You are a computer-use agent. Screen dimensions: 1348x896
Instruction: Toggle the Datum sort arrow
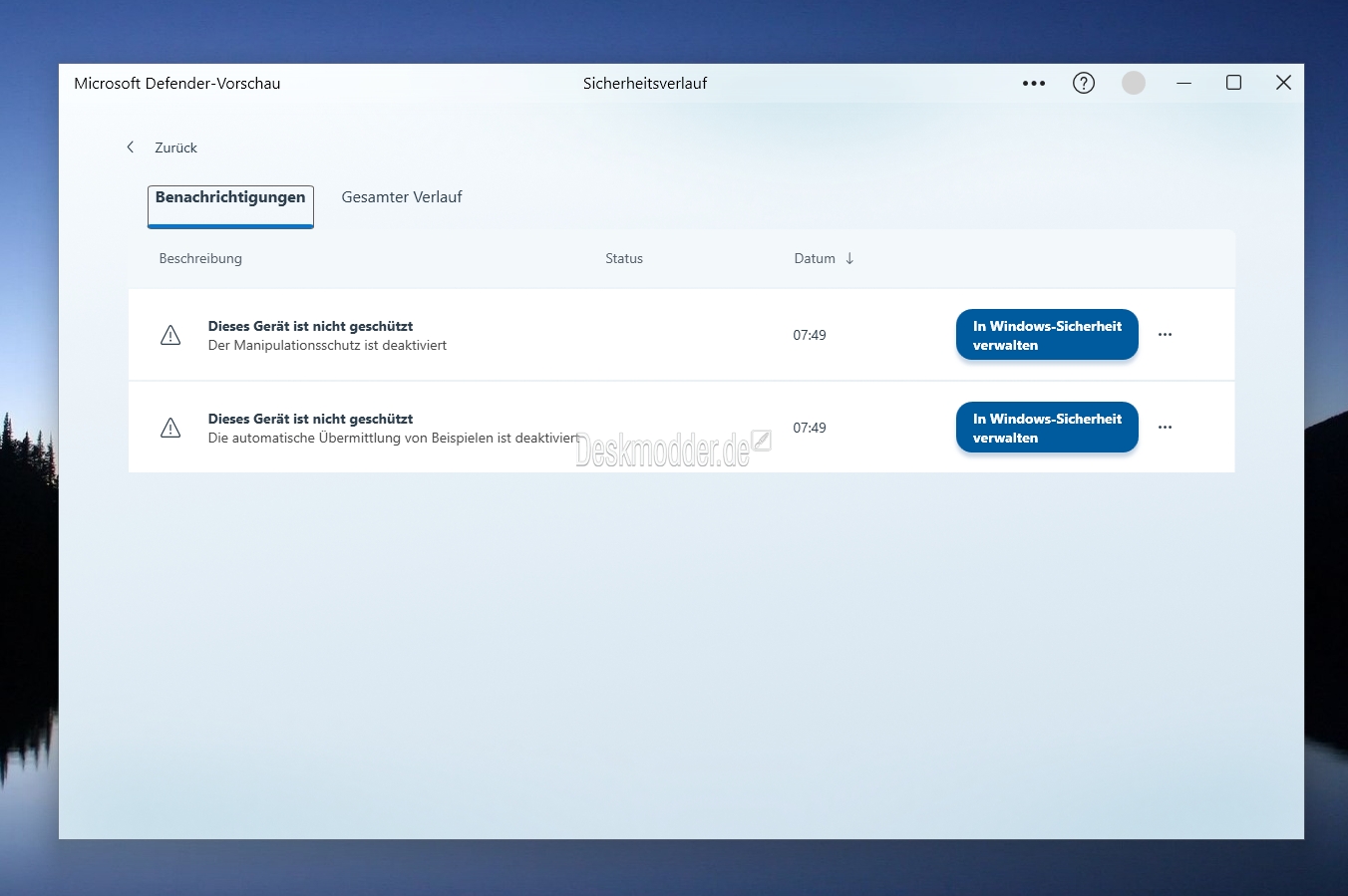click(849, 258)
